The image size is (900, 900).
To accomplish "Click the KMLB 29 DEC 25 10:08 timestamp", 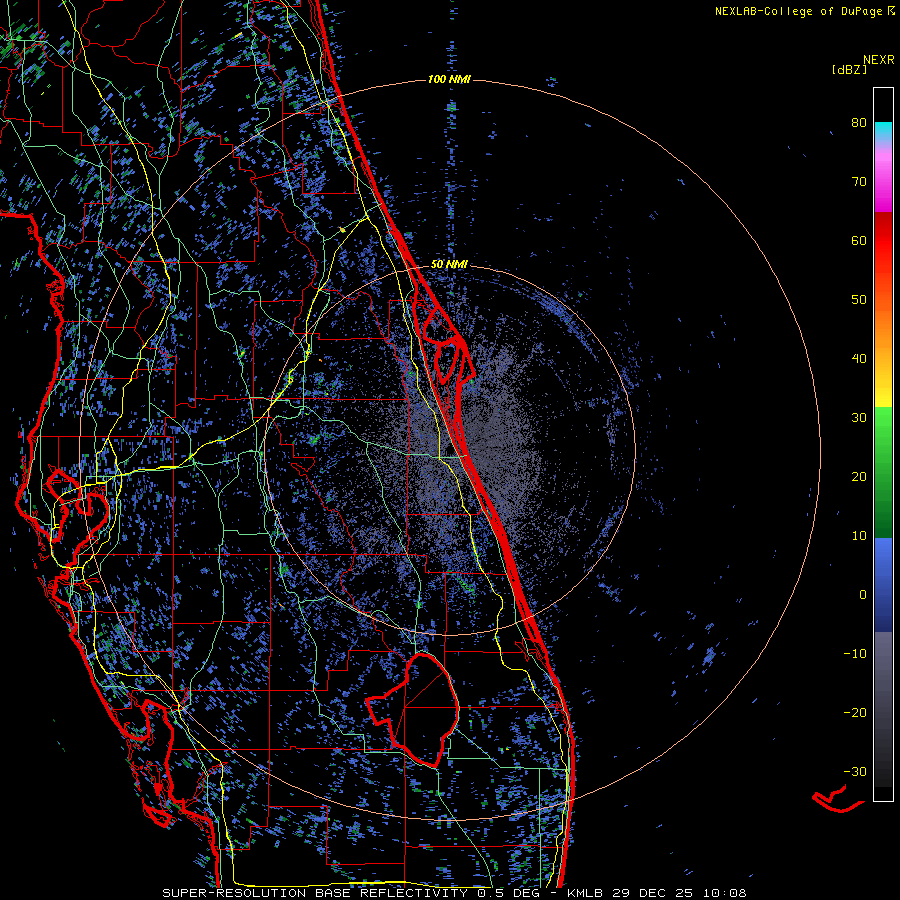I will (x=657, y=893).
